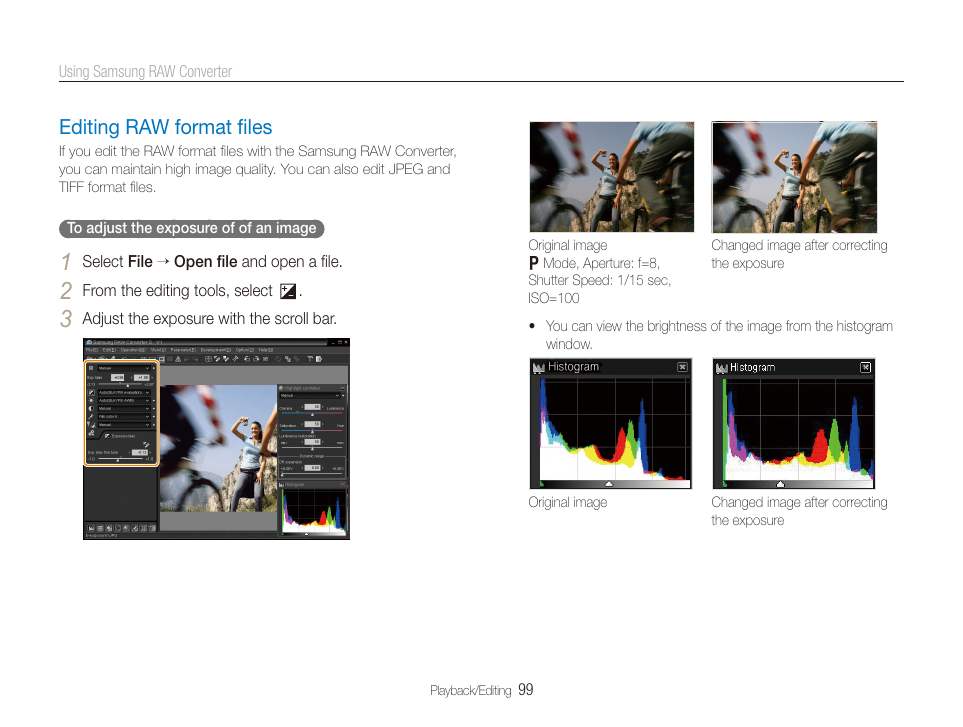Click the embedded histogram graph in RAW Converter
This screenshot has height=727, width=963.
click(314, 511)
